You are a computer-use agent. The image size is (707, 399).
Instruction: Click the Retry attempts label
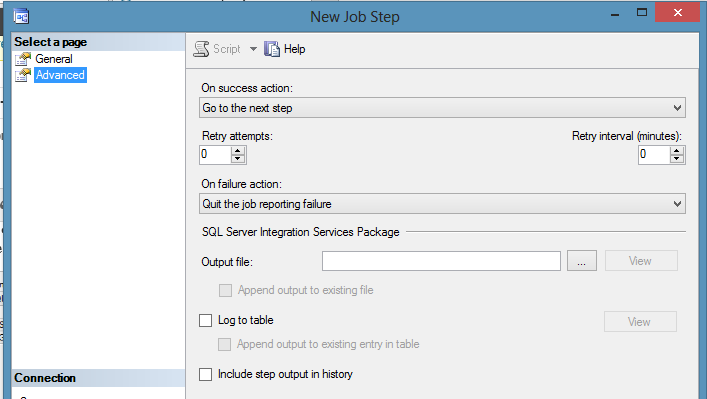(237, 136)
